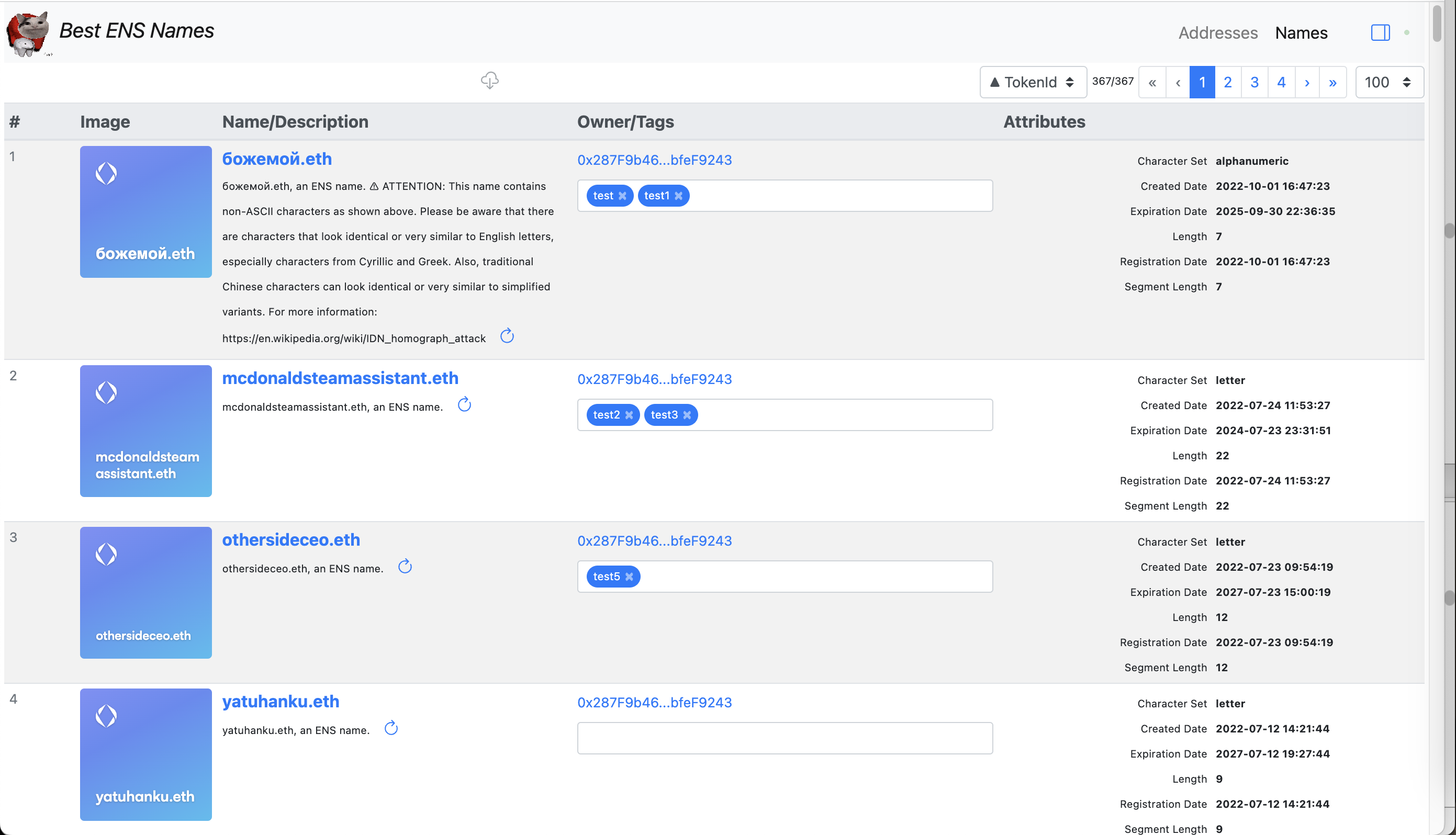The width and height of the screenshot is (1456, 835).
Task: Open the othersideceo.eth name link
Action: (291, 539)
